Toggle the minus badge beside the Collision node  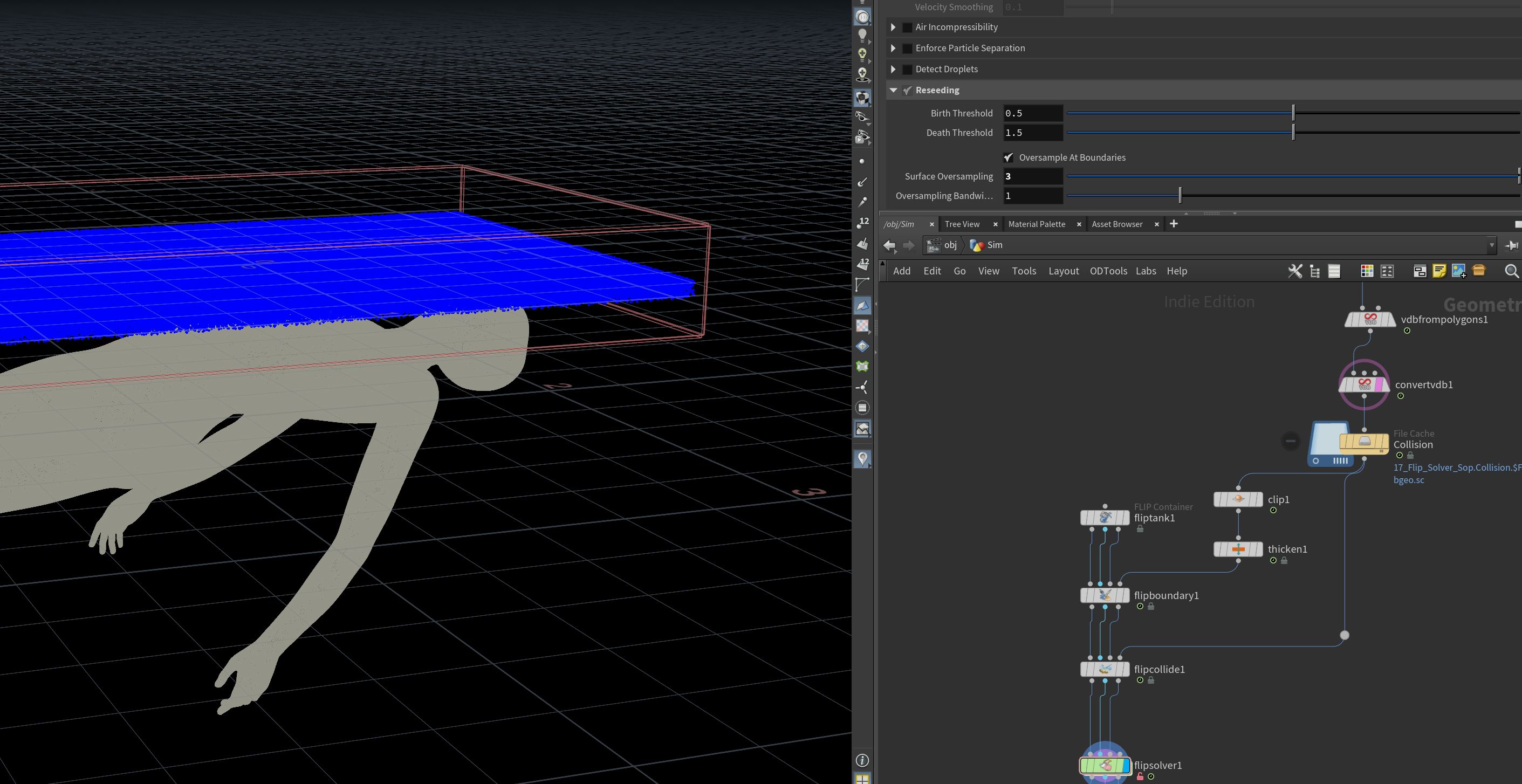pos(1291,441)
